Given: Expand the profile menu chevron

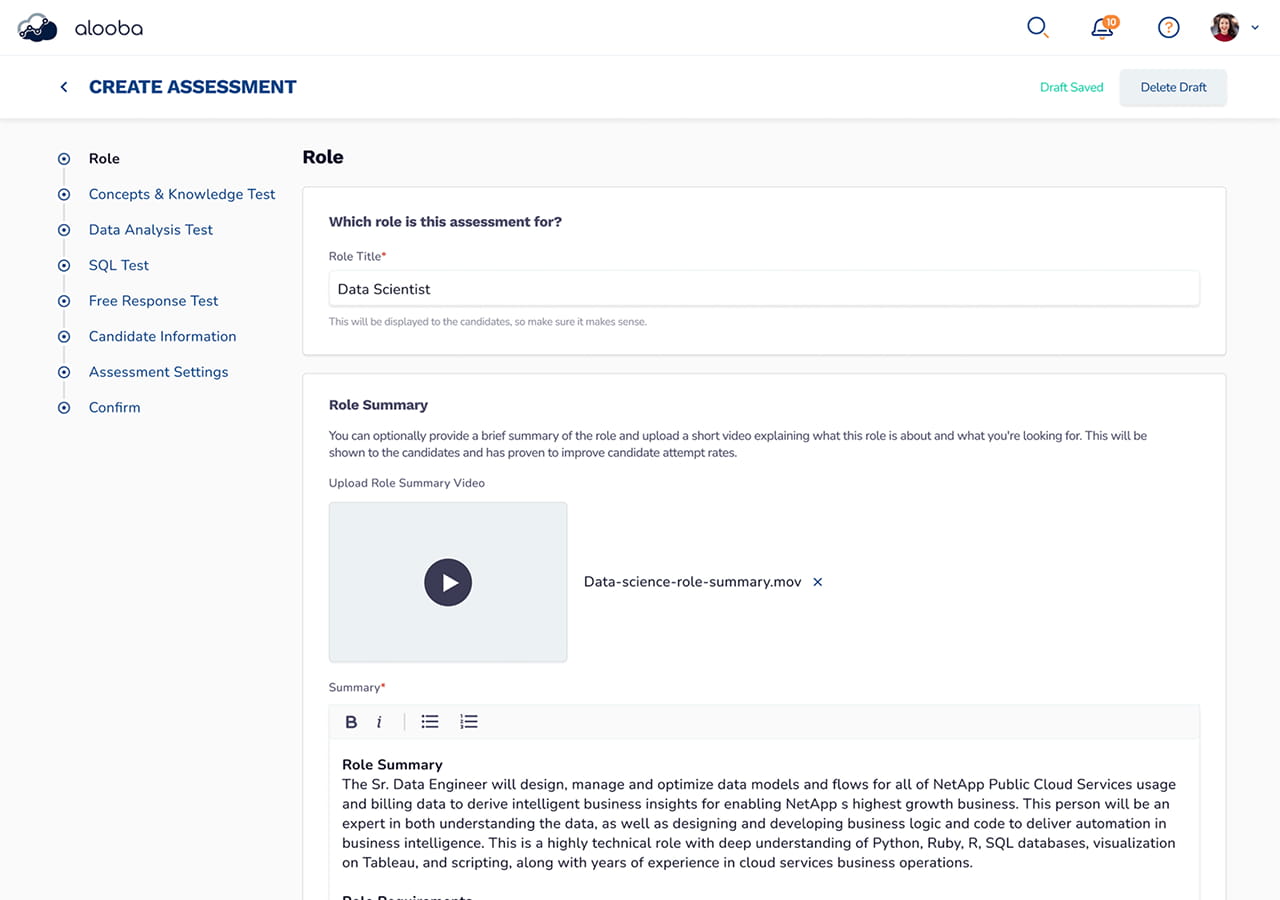Looking at the screenshot, I should pos(1255,28).
